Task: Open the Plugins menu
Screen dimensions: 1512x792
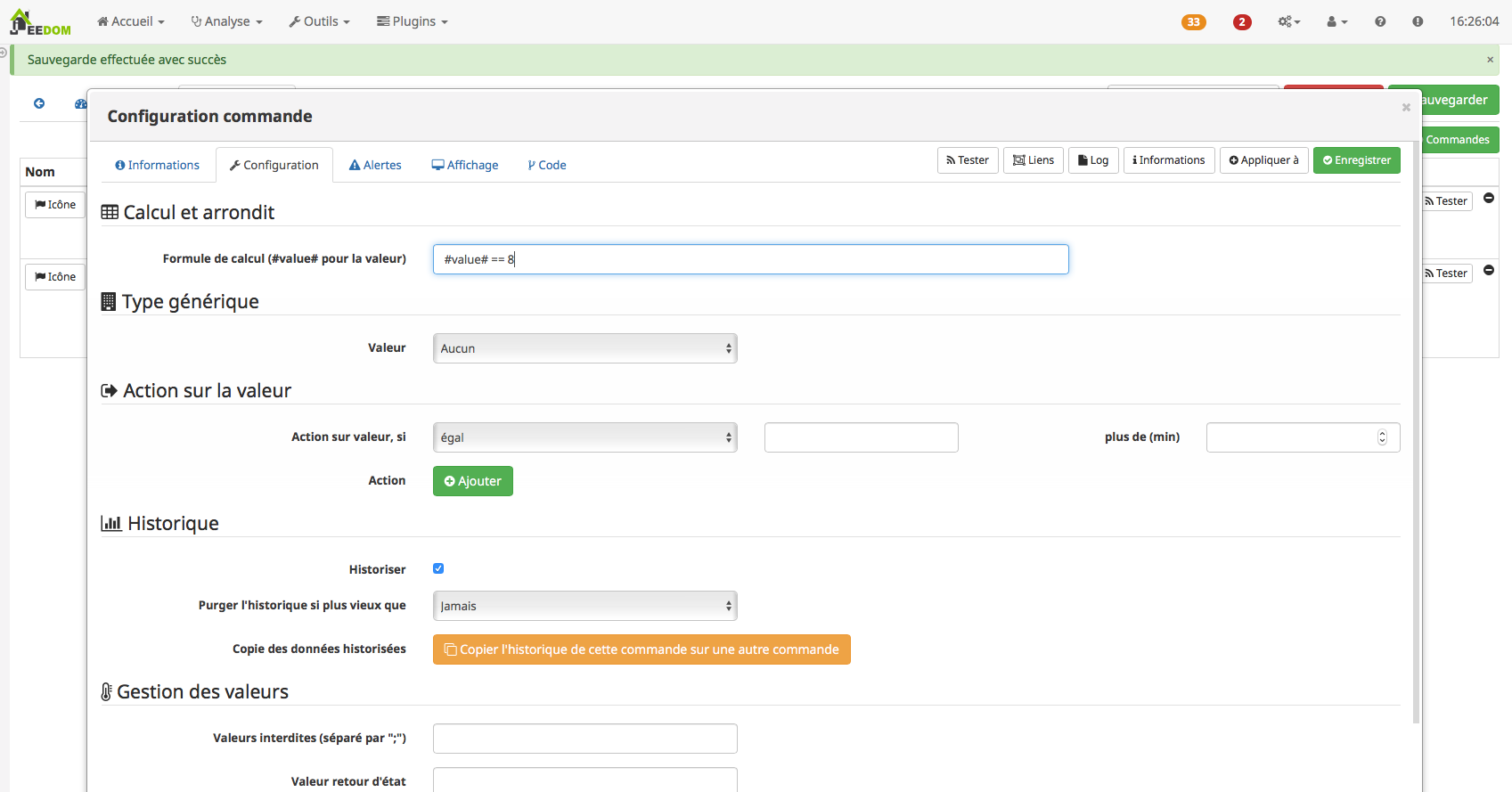Action: 413,21
